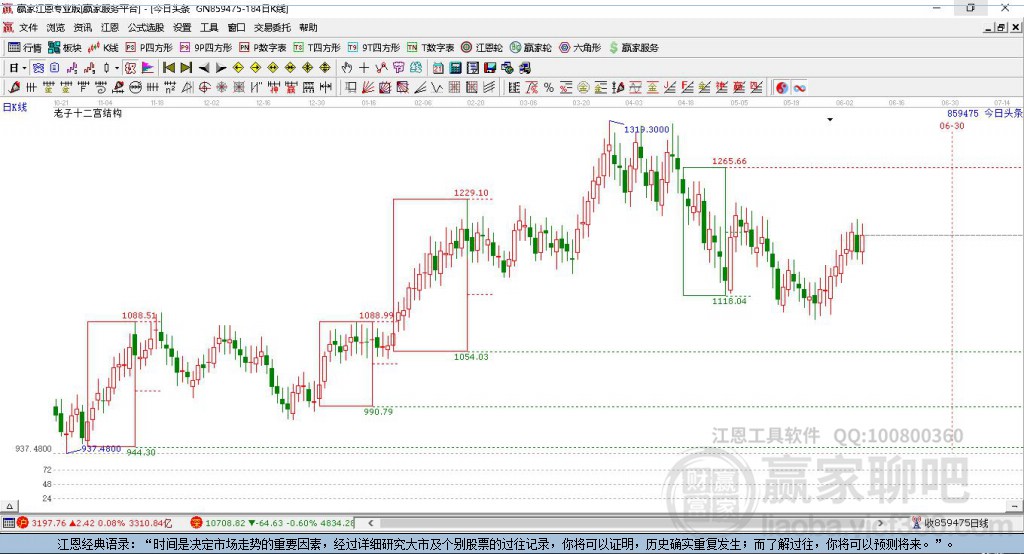1024x554 pixels.
Task: Open the 9T四方形 tool
Action: tap(374, 48)
